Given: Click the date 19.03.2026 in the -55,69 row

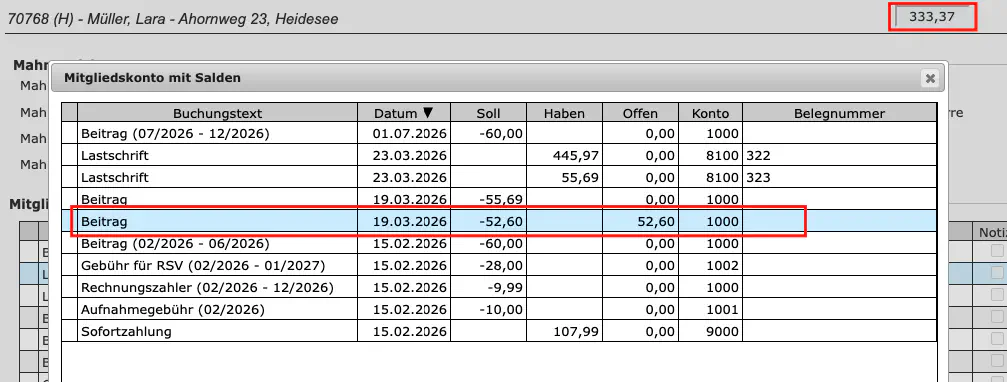Looking at the screenshot, I should pos(410,200).
